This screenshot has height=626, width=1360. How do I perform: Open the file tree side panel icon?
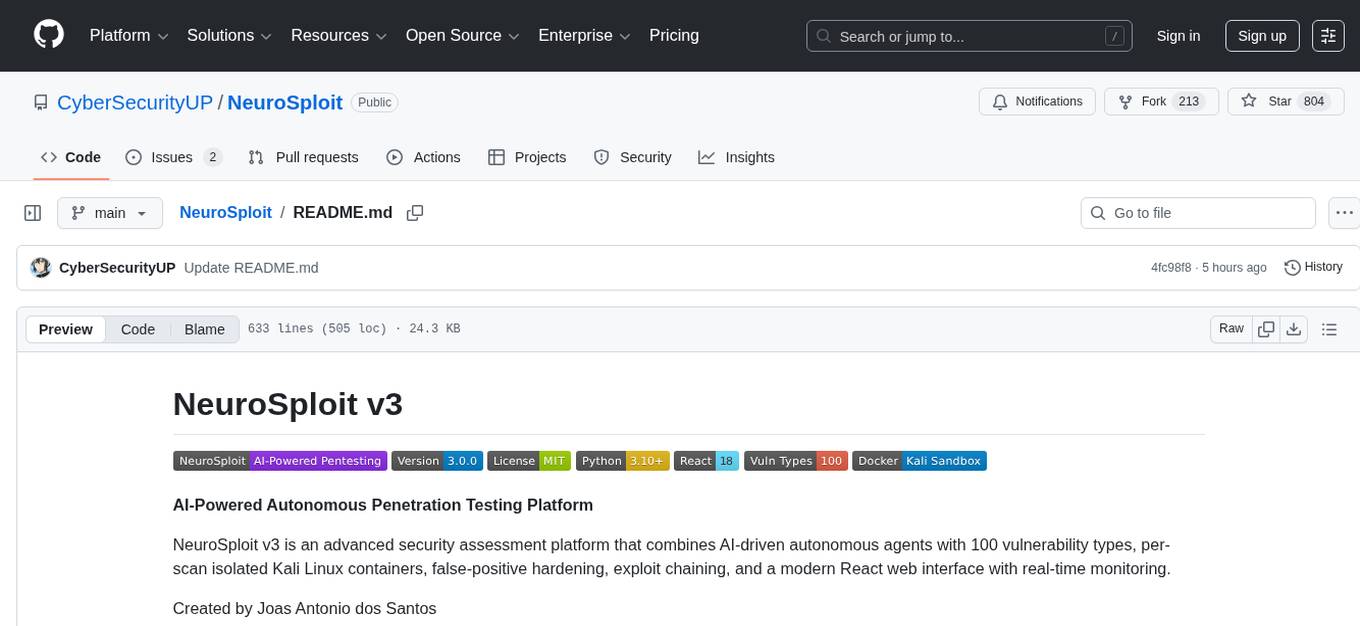click(x=33, y=212)
